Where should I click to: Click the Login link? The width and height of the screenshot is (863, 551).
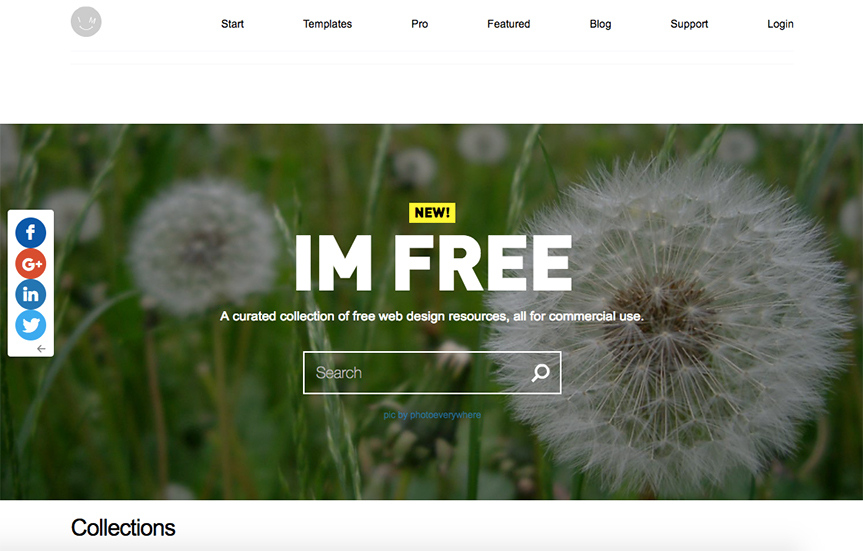coord(780,24)
